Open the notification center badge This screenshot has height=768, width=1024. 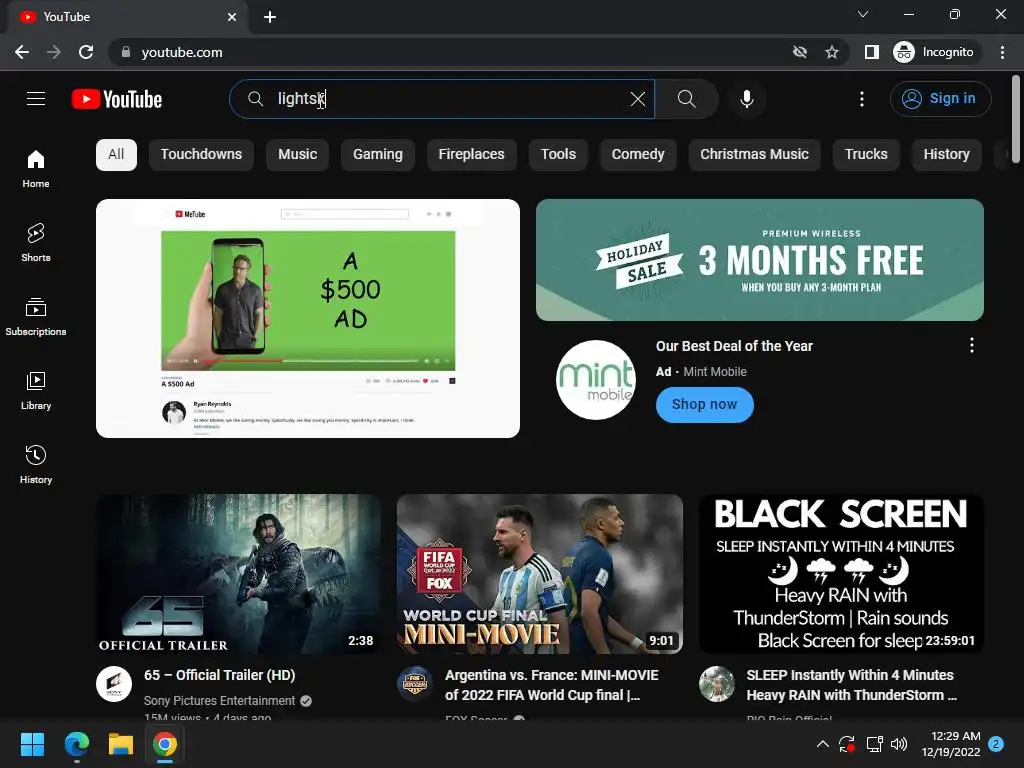click(996, 744)
